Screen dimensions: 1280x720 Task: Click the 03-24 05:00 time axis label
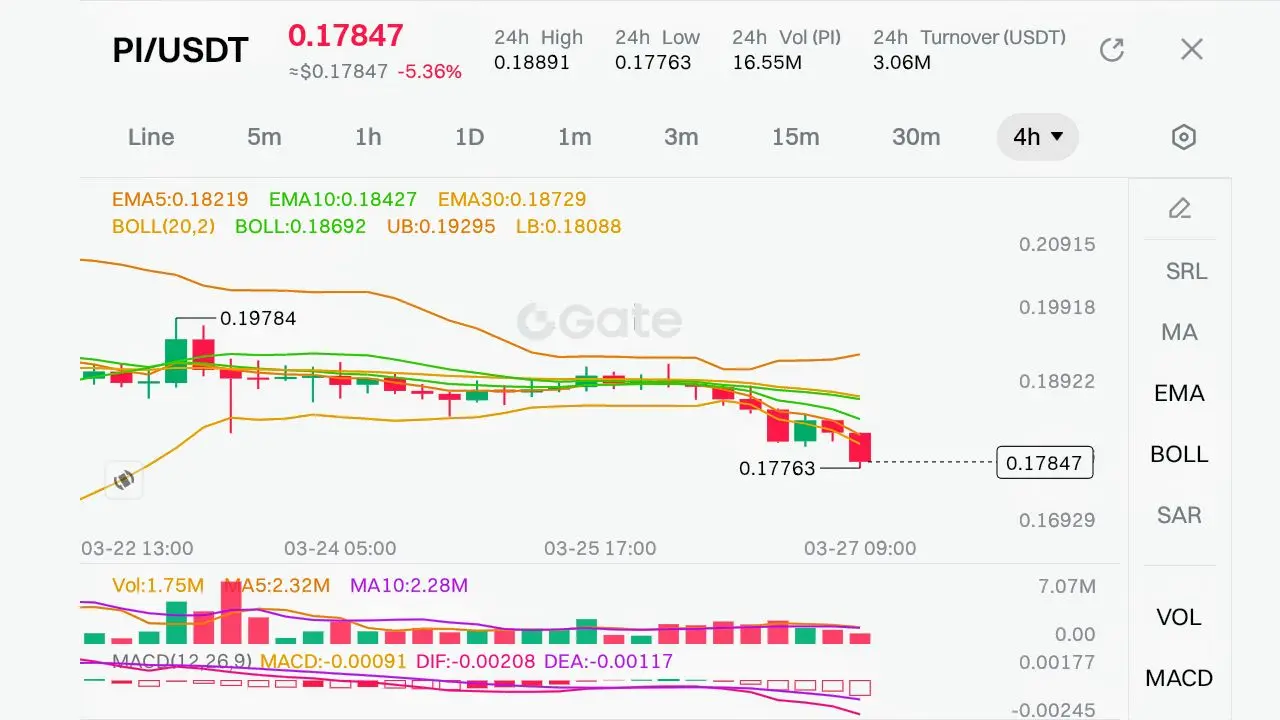click(x=340, y=548)
